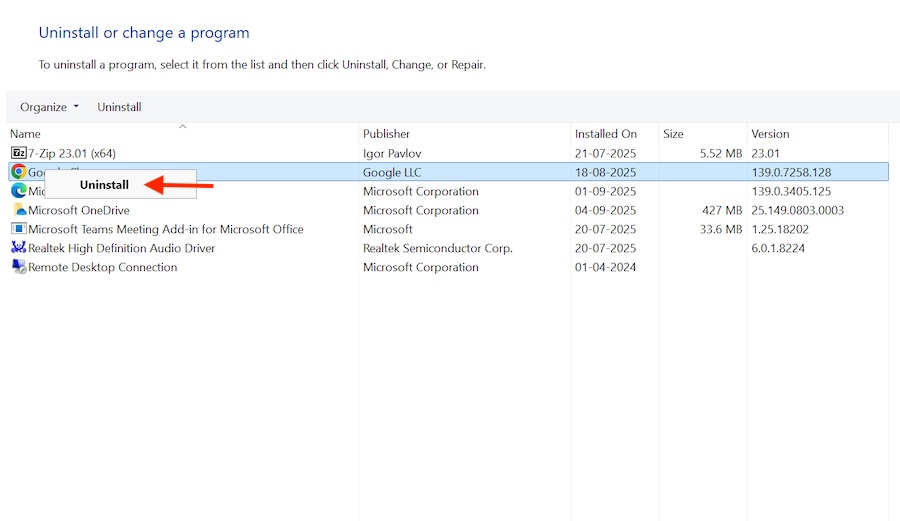
Task: Sort by Installed On column header
Action: [x=606, y=134]
